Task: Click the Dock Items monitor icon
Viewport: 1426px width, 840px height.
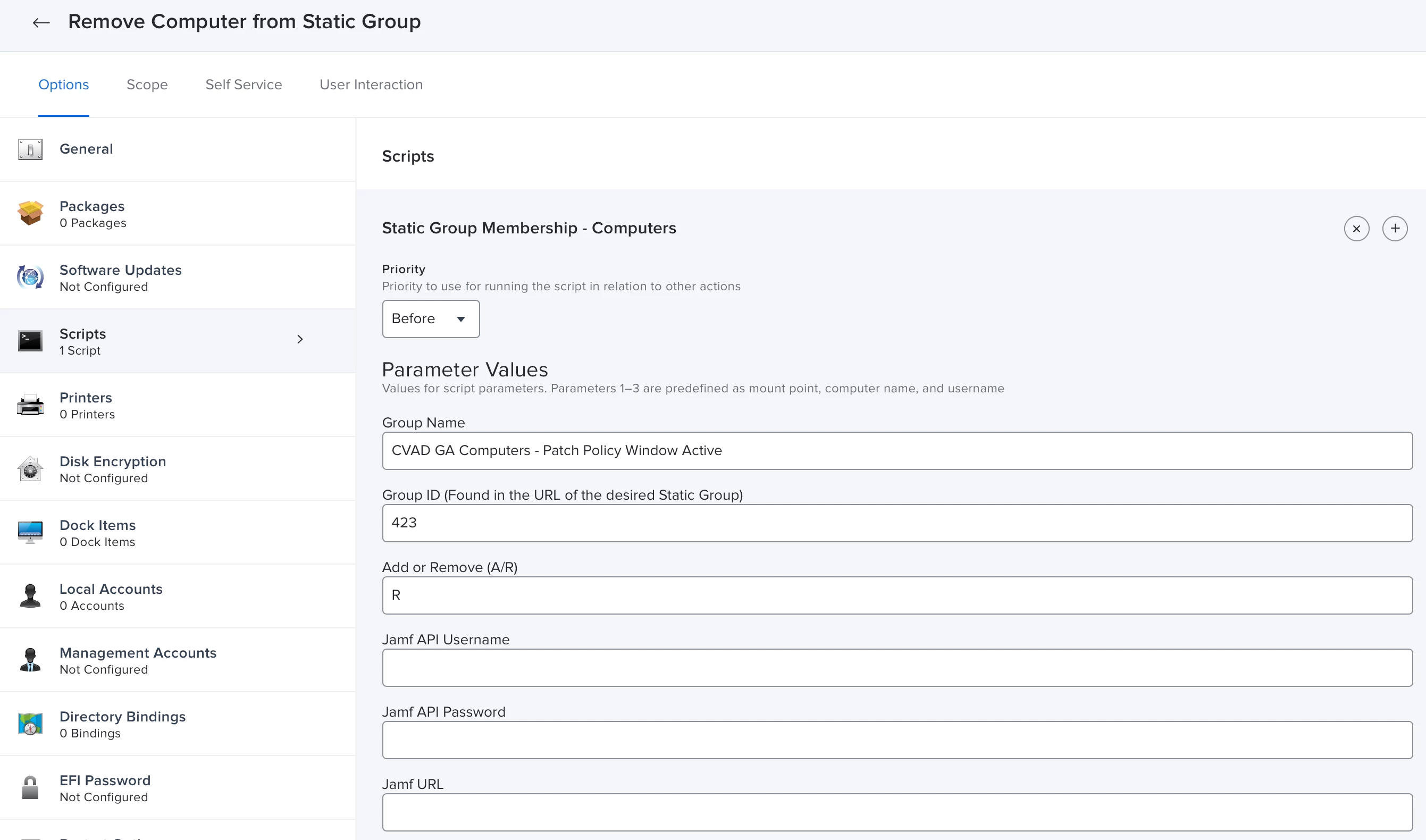Action: point(30,532)
